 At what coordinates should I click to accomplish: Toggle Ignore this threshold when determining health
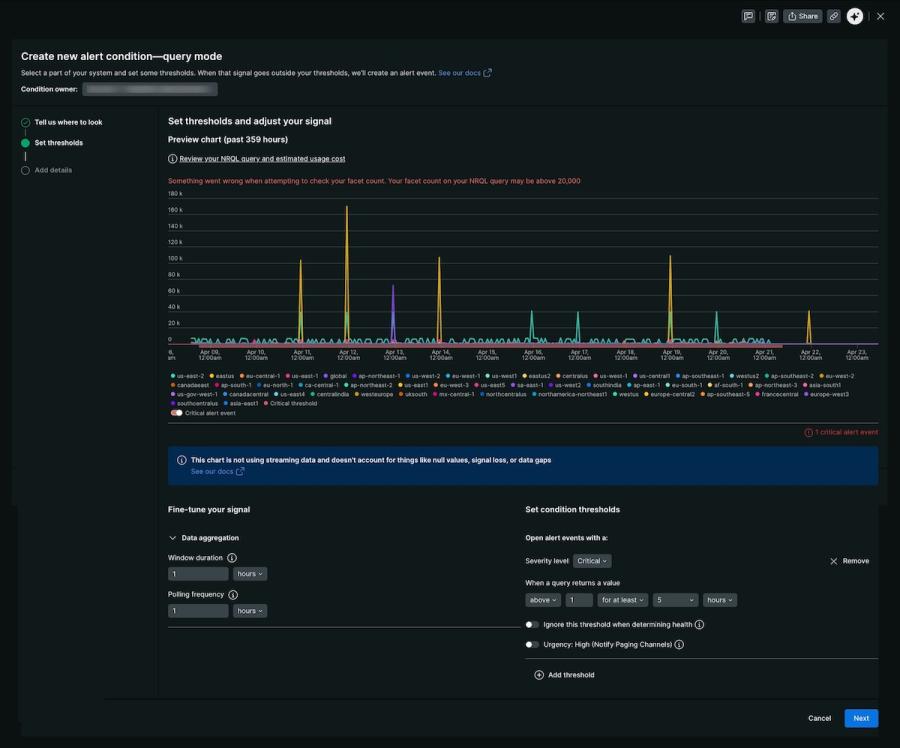click(x=532, y=625)
